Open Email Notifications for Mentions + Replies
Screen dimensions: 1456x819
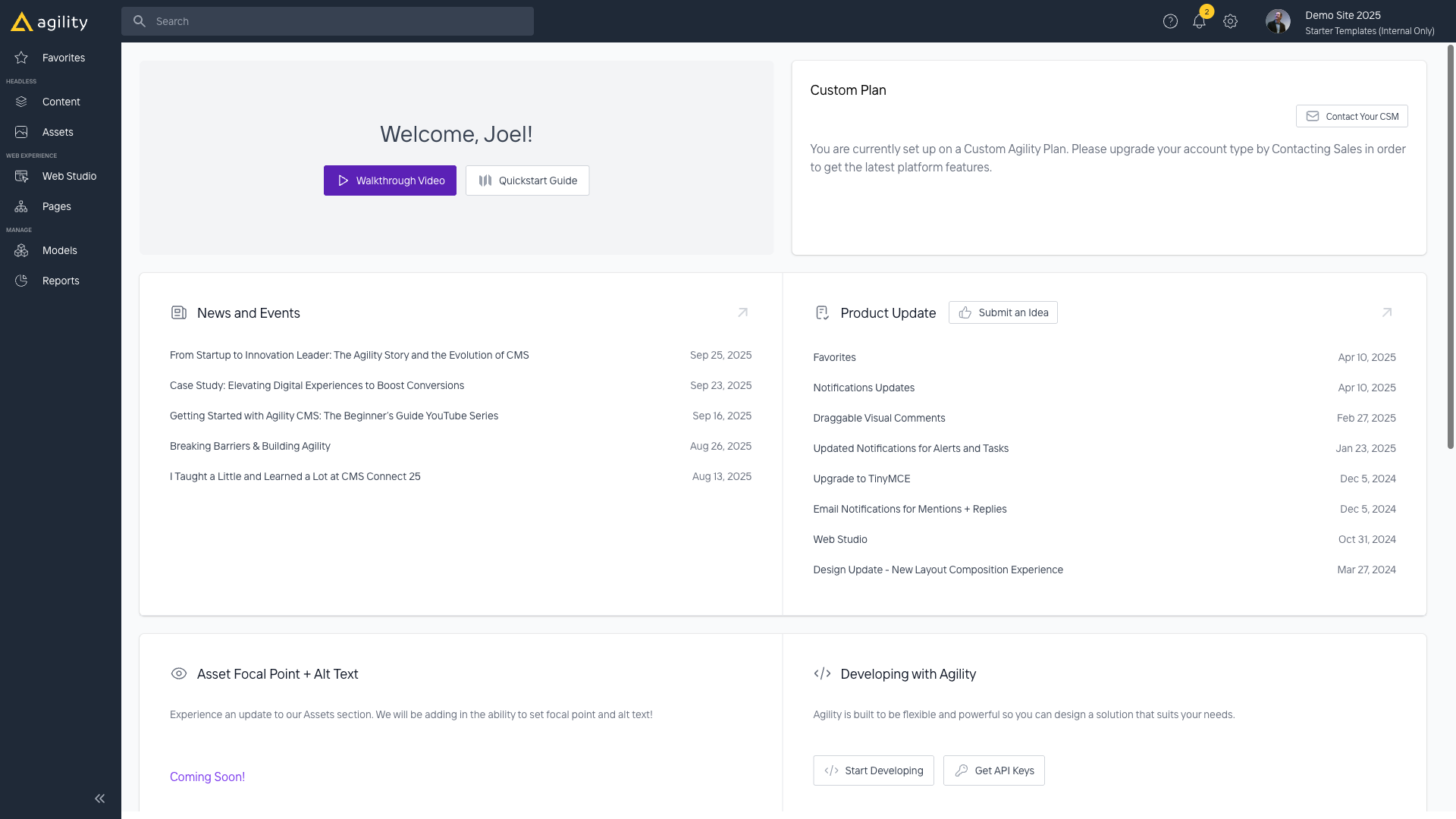tap(910, 509)
